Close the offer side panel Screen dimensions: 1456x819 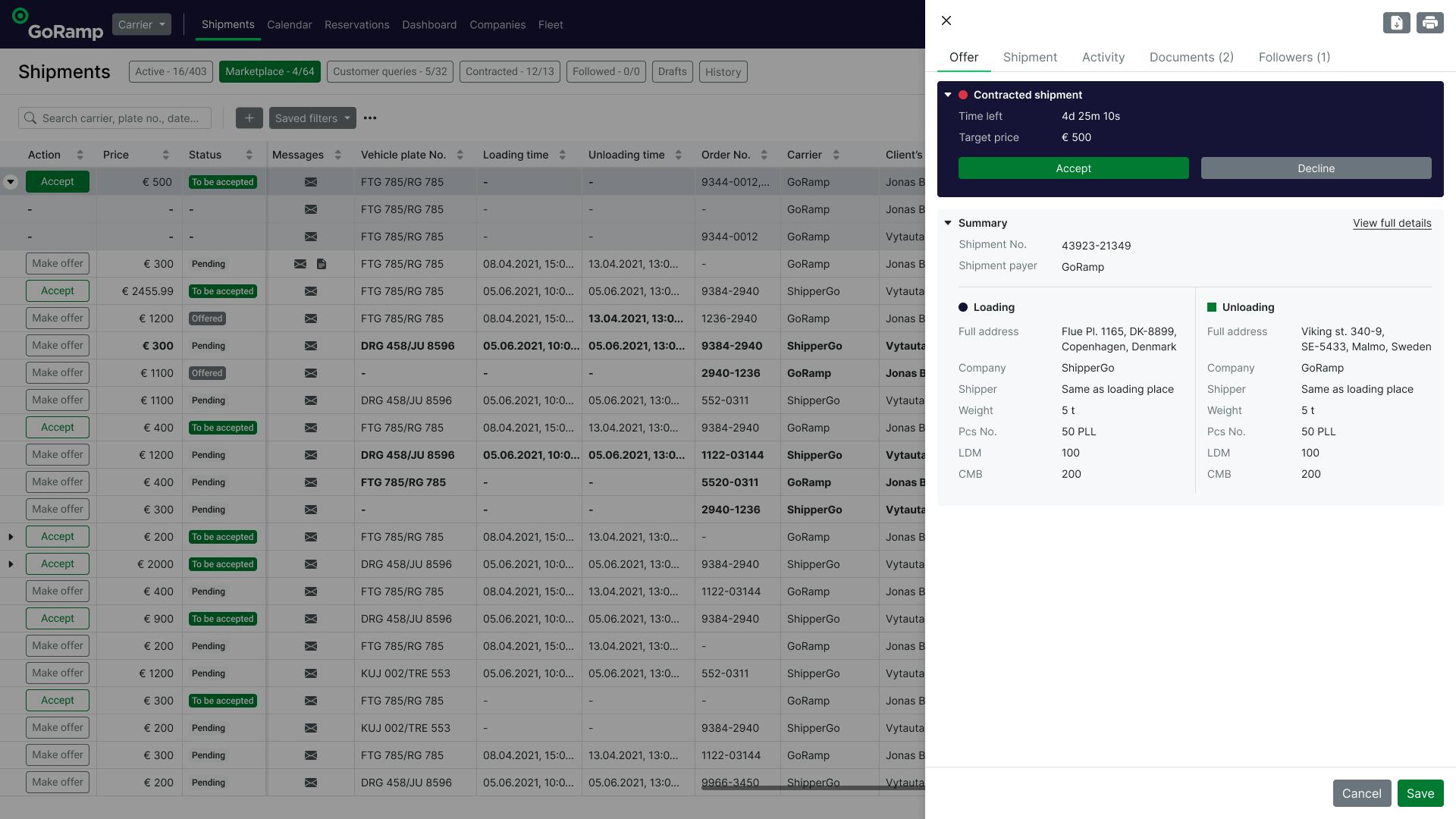(x=946, y=21)
